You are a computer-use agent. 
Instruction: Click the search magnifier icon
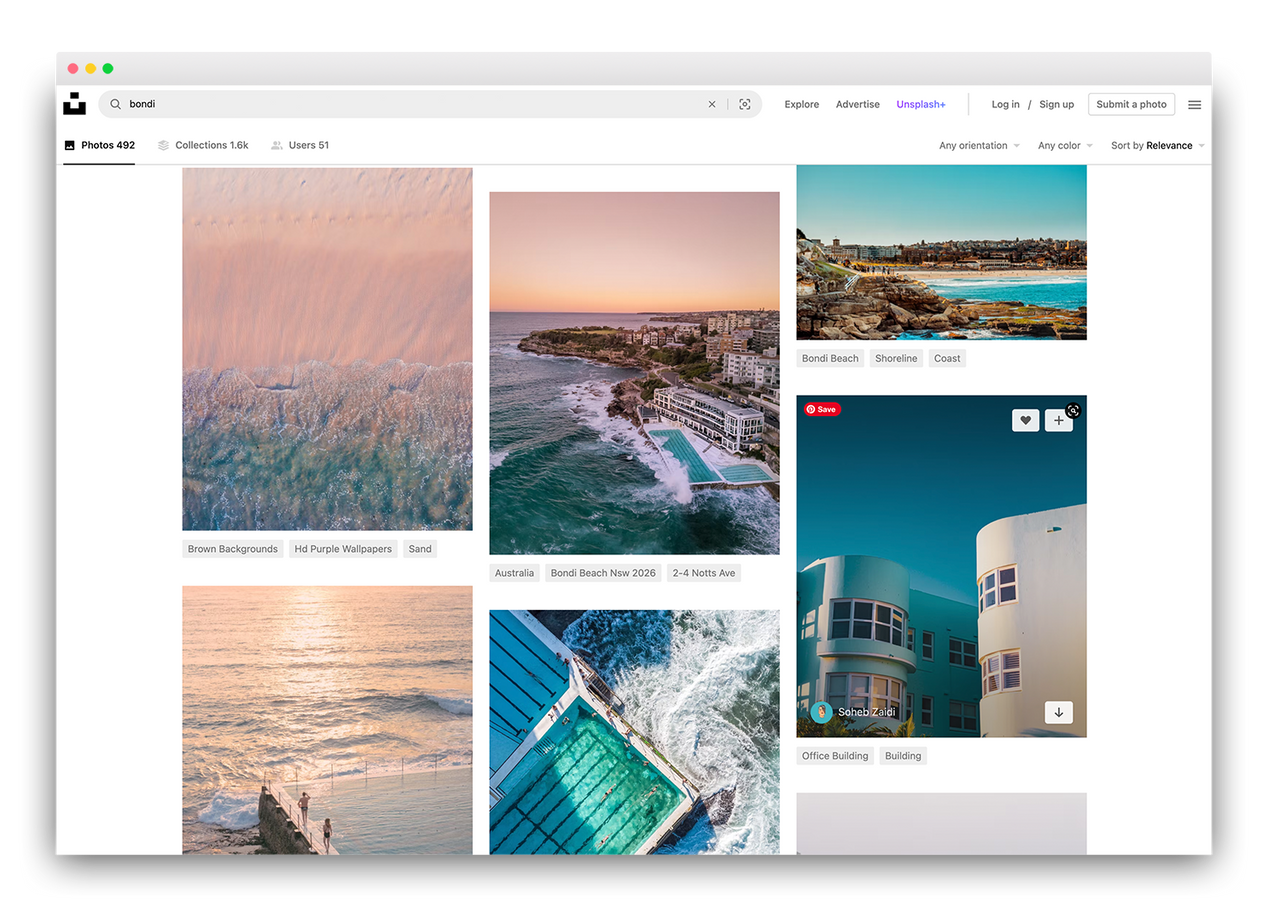coord(115,104)
